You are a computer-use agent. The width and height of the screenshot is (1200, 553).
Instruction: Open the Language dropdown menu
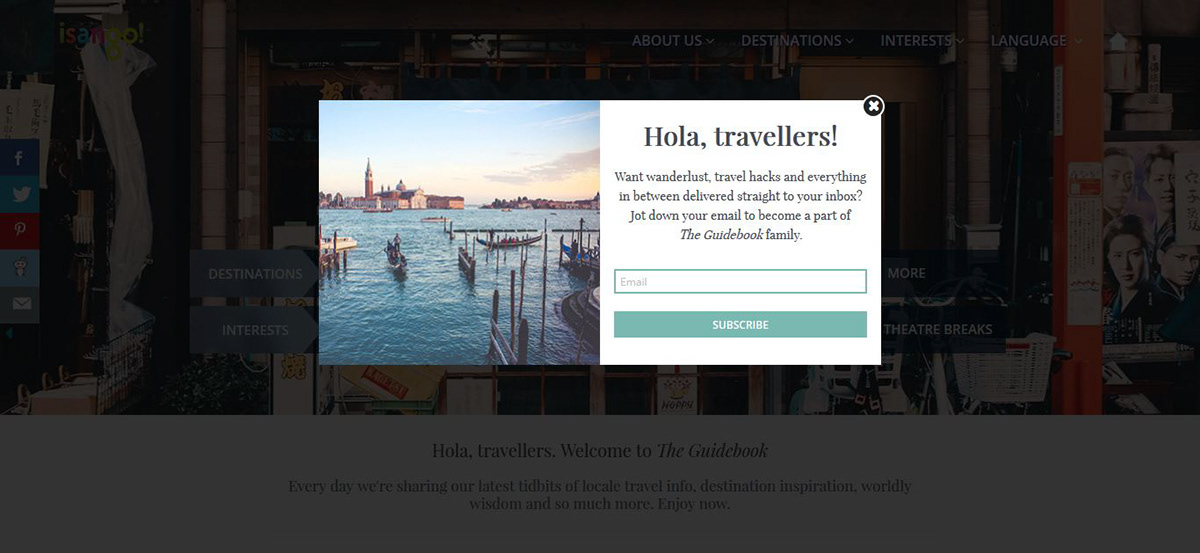(x=1036, y=41)
